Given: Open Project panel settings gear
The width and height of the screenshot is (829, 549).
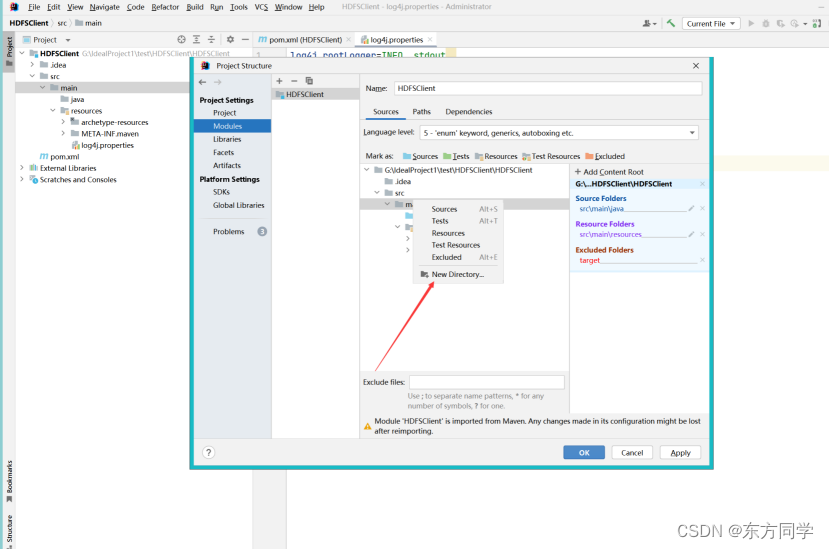Looking at the screenshot, I should [x=230, y=39].
